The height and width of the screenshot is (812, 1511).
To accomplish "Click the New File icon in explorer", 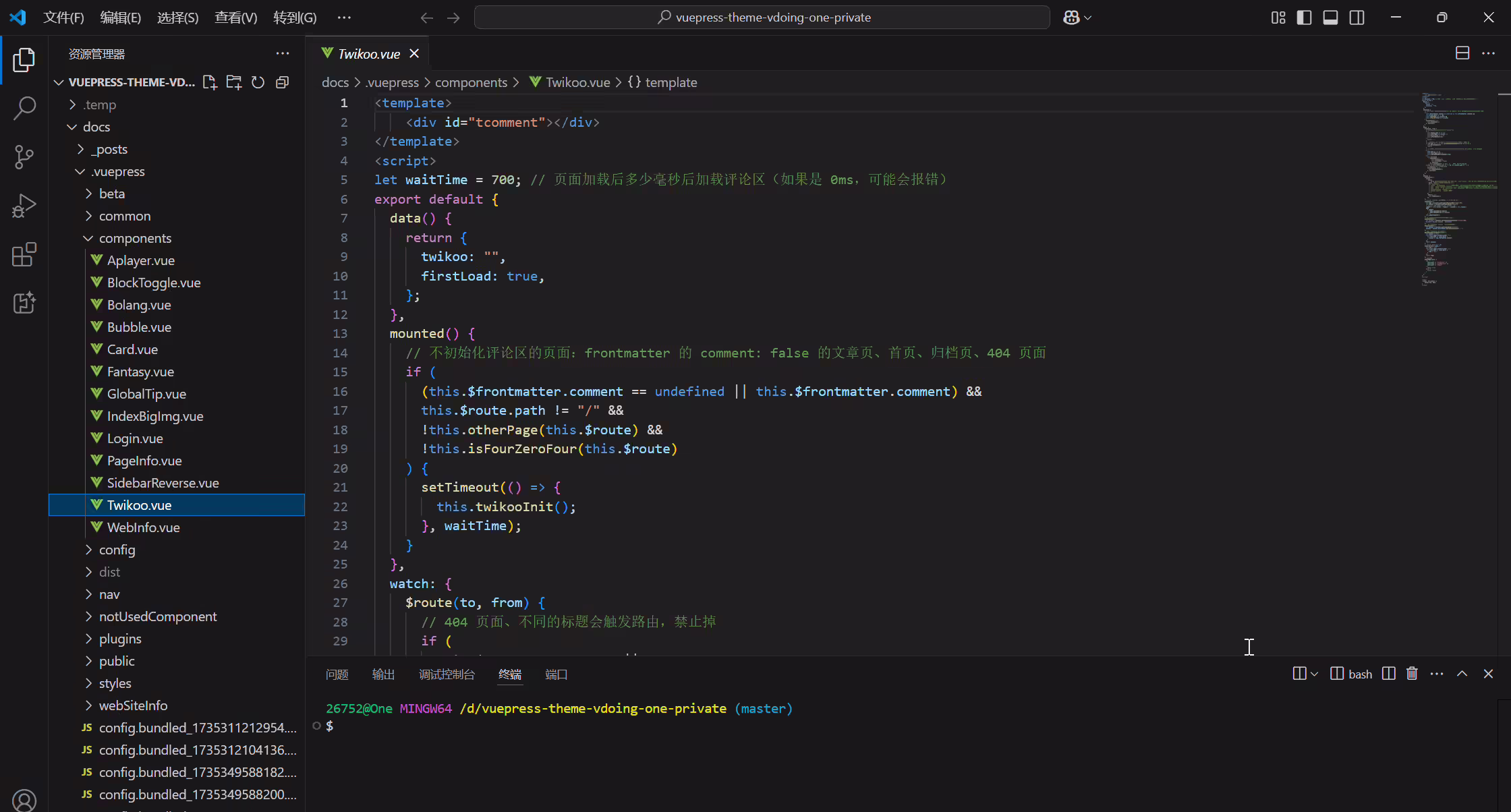I will [210, 82].
